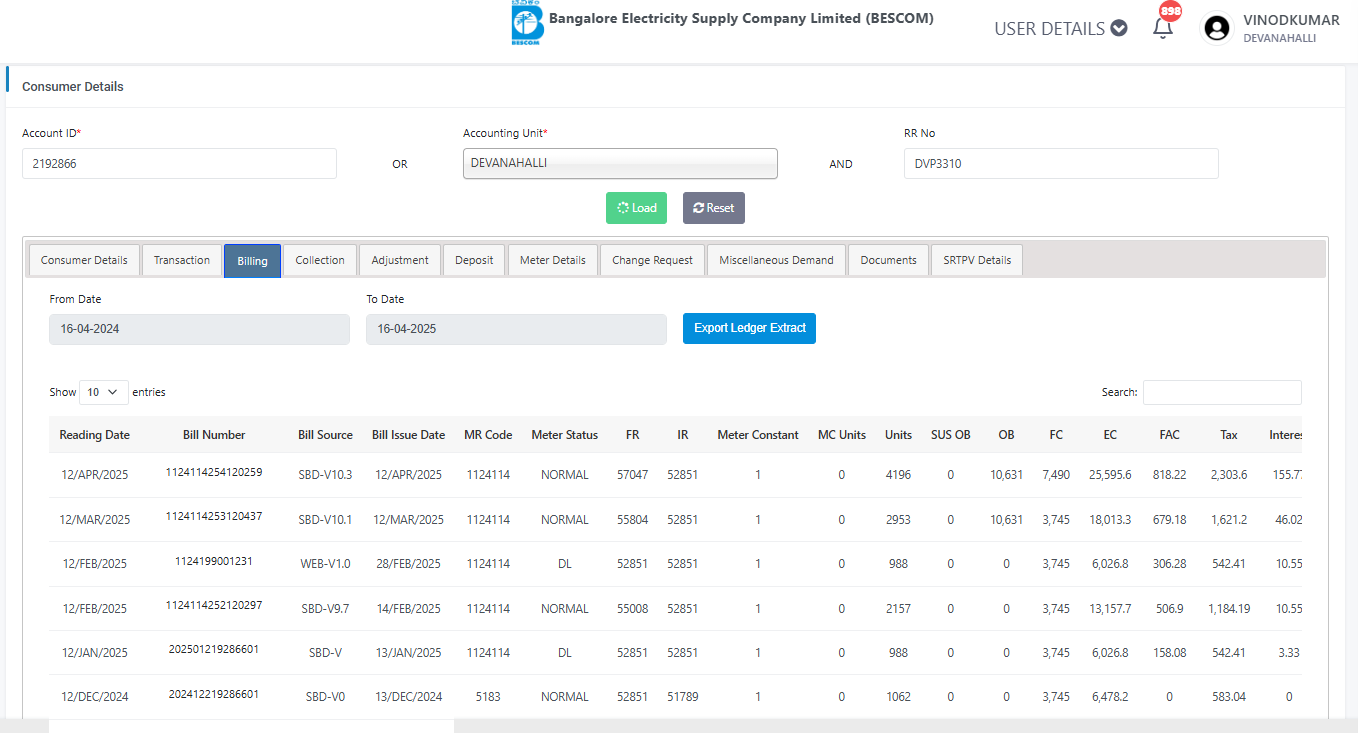Open the Adjustment tab

coord(400,260)
